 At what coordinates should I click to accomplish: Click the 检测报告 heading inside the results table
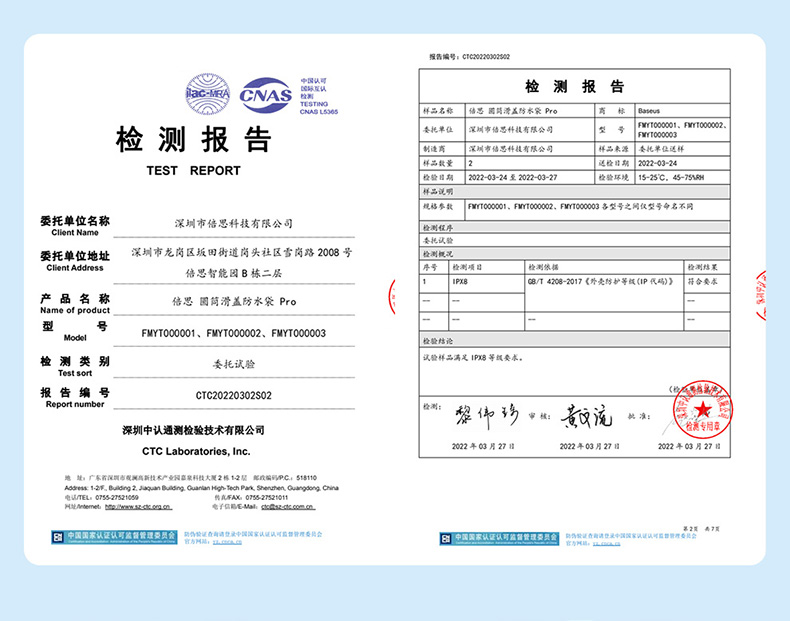click(574, 87)
